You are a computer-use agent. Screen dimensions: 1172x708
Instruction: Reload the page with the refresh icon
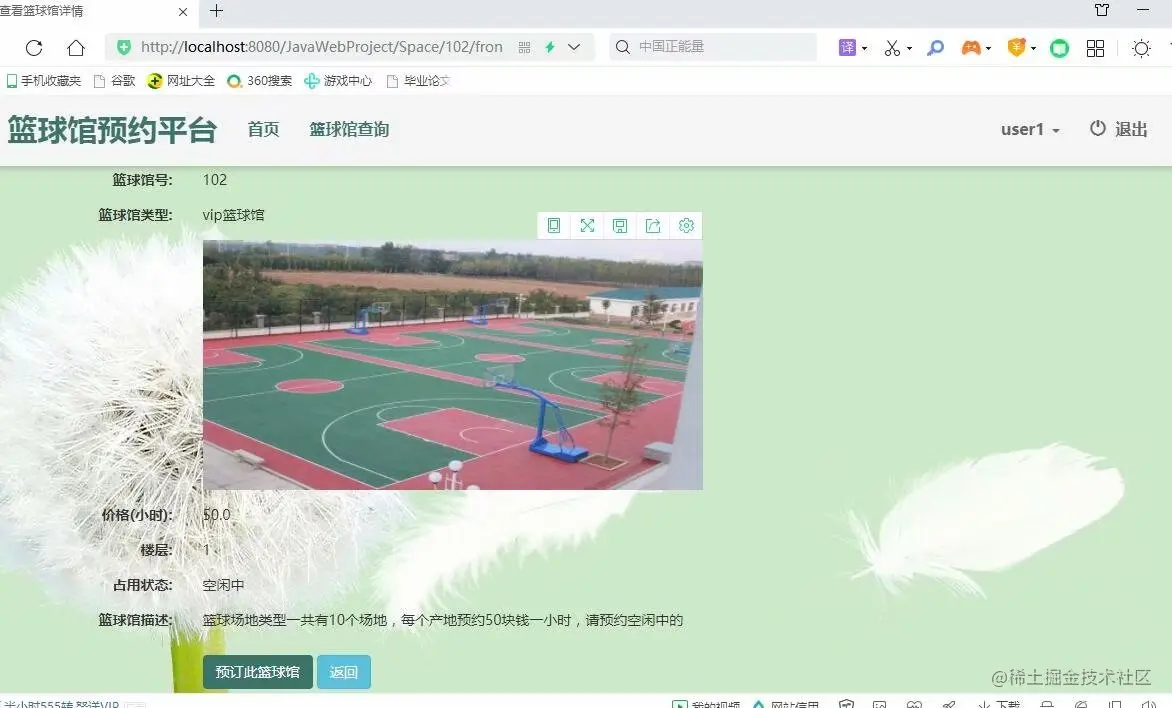[x=34, y=48]
